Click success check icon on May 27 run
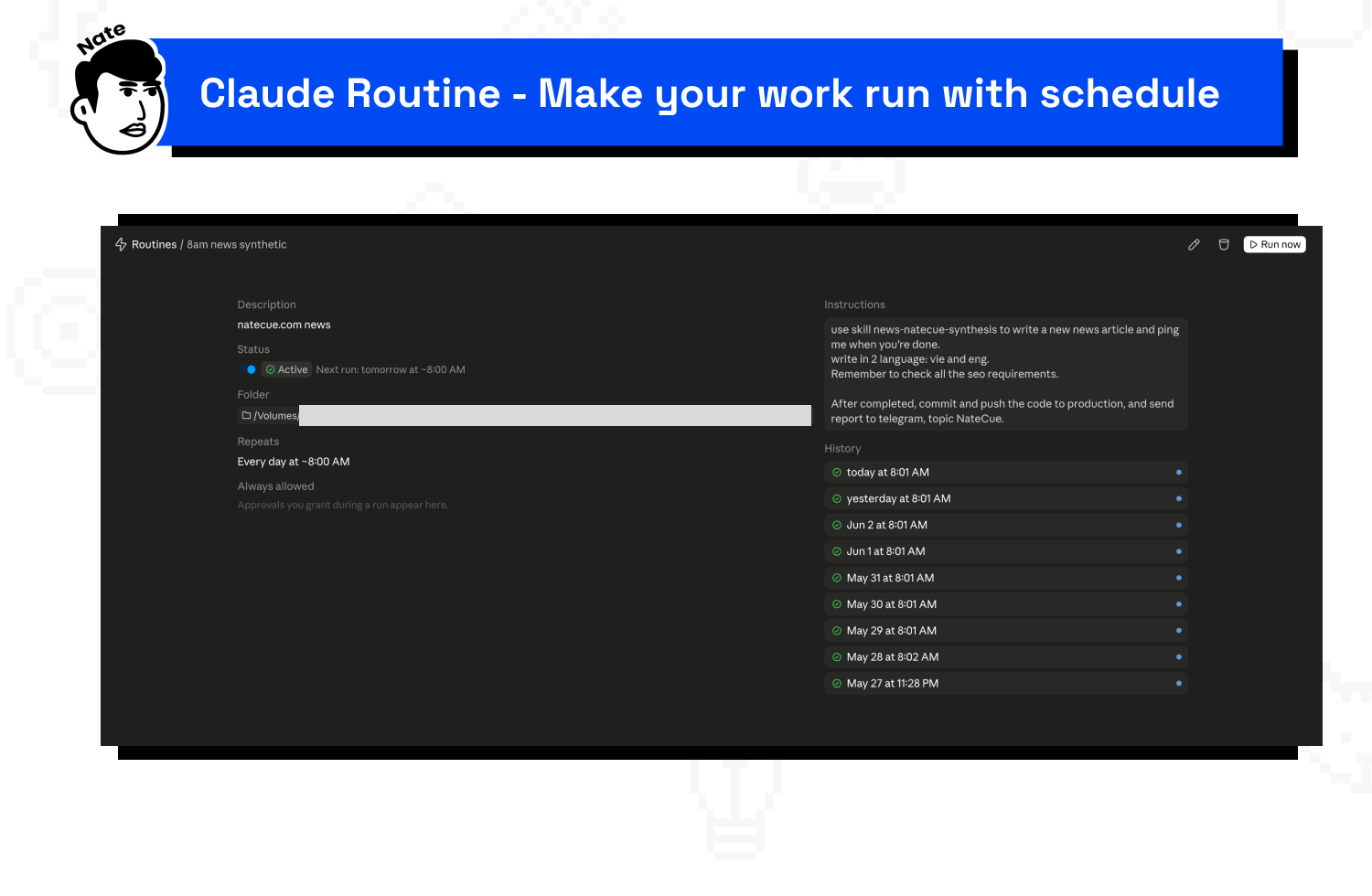 point(837,684)
